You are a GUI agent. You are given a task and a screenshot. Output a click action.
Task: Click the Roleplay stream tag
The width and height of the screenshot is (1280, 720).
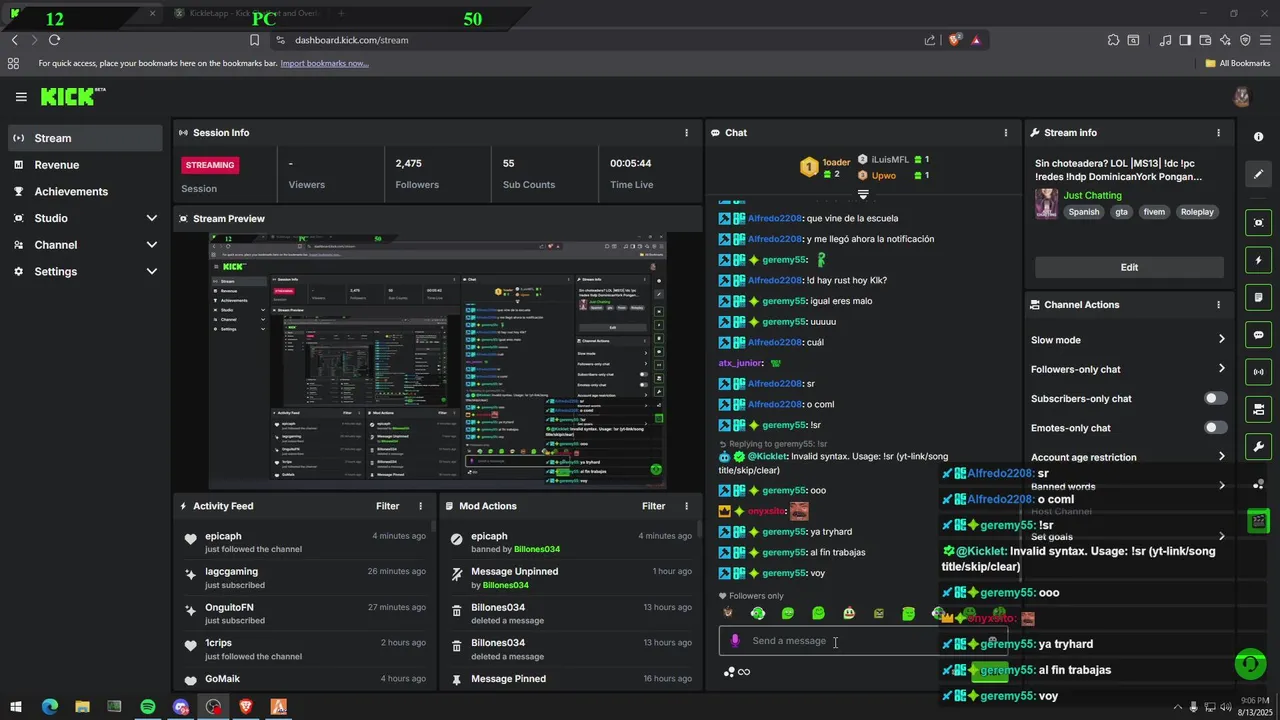[1197, 212]
